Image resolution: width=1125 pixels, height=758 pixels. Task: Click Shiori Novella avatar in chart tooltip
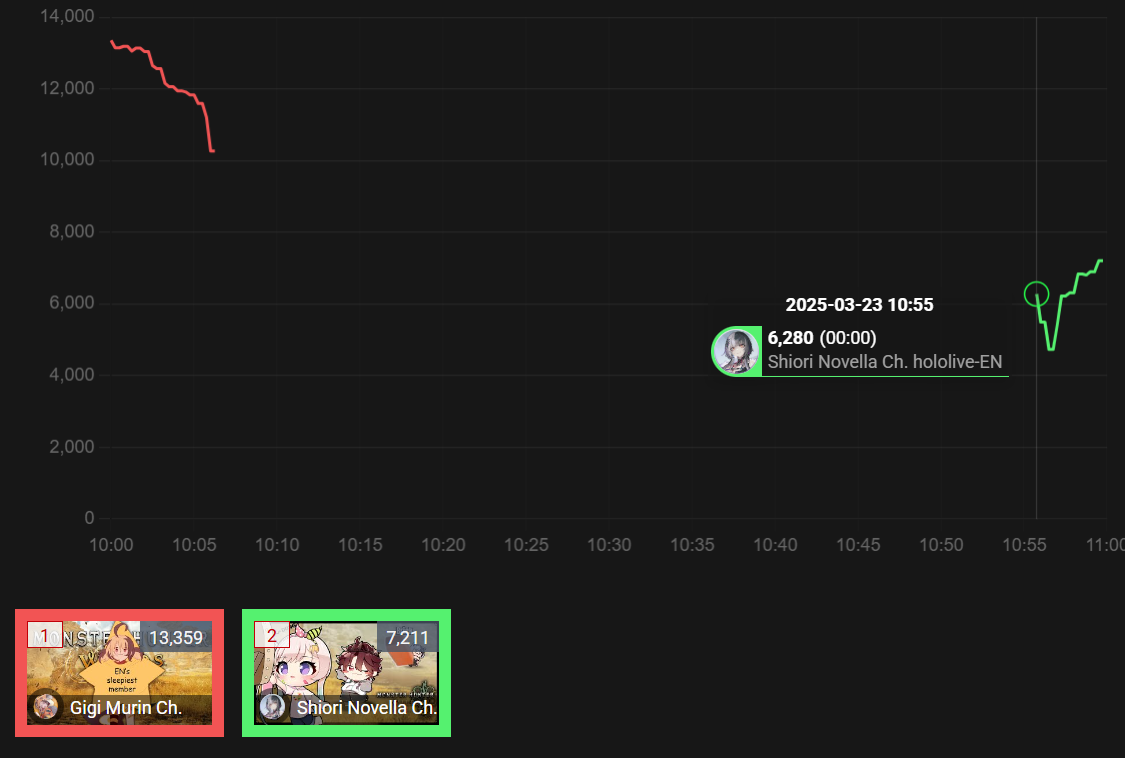pyautogui.click(x=736, y=351)
